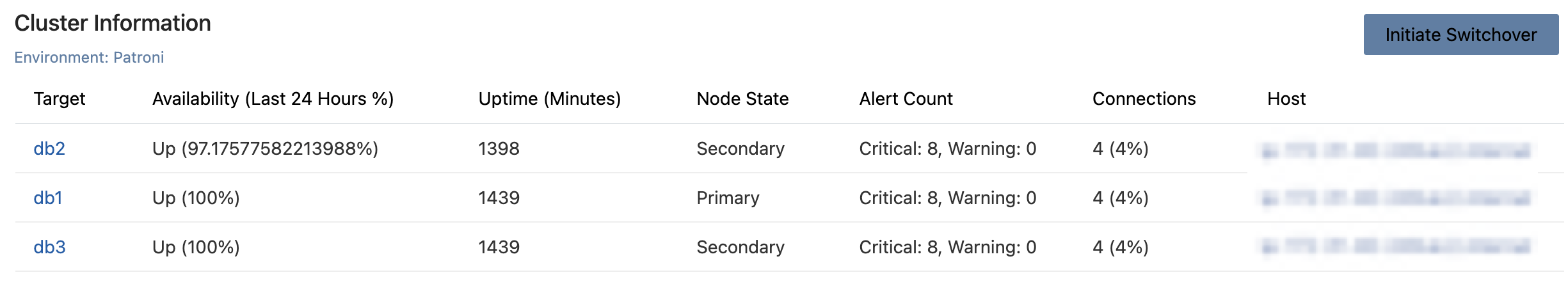Click db2's Secondary node state cell
The width and height of the screenshot is (1568, 284).
tap(740, 148)
